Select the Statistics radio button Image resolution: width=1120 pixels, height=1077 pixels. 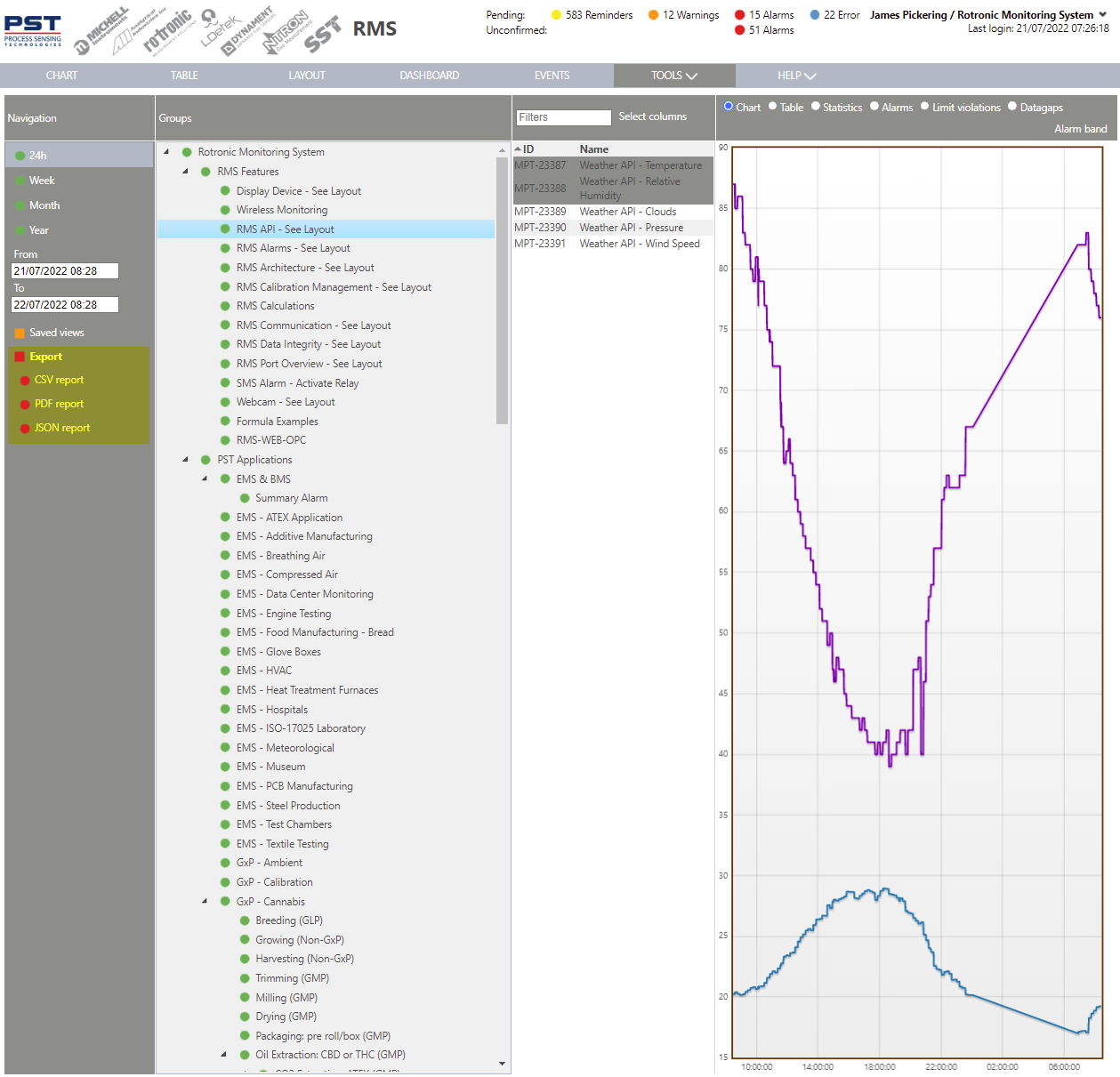tap(816, 107)
